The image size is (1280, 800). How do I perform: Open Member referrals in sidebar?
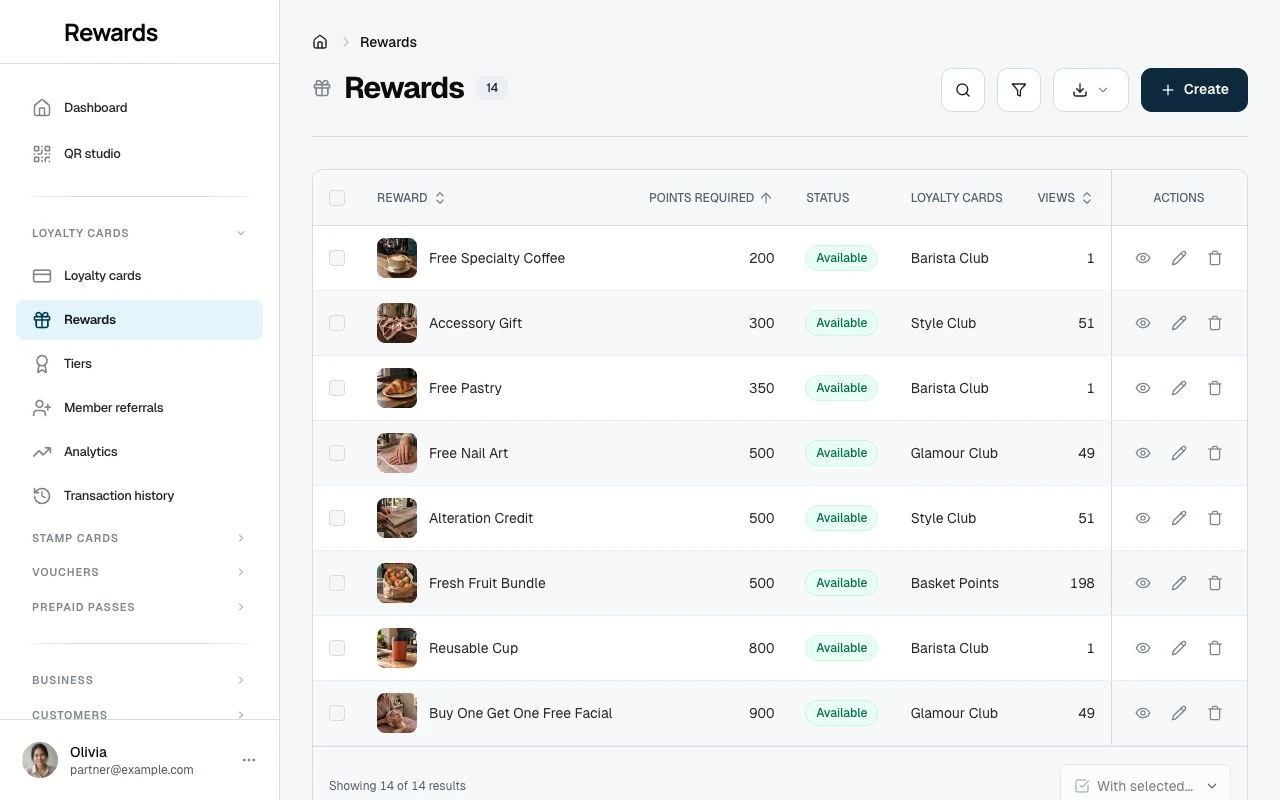tap(139, 408)
